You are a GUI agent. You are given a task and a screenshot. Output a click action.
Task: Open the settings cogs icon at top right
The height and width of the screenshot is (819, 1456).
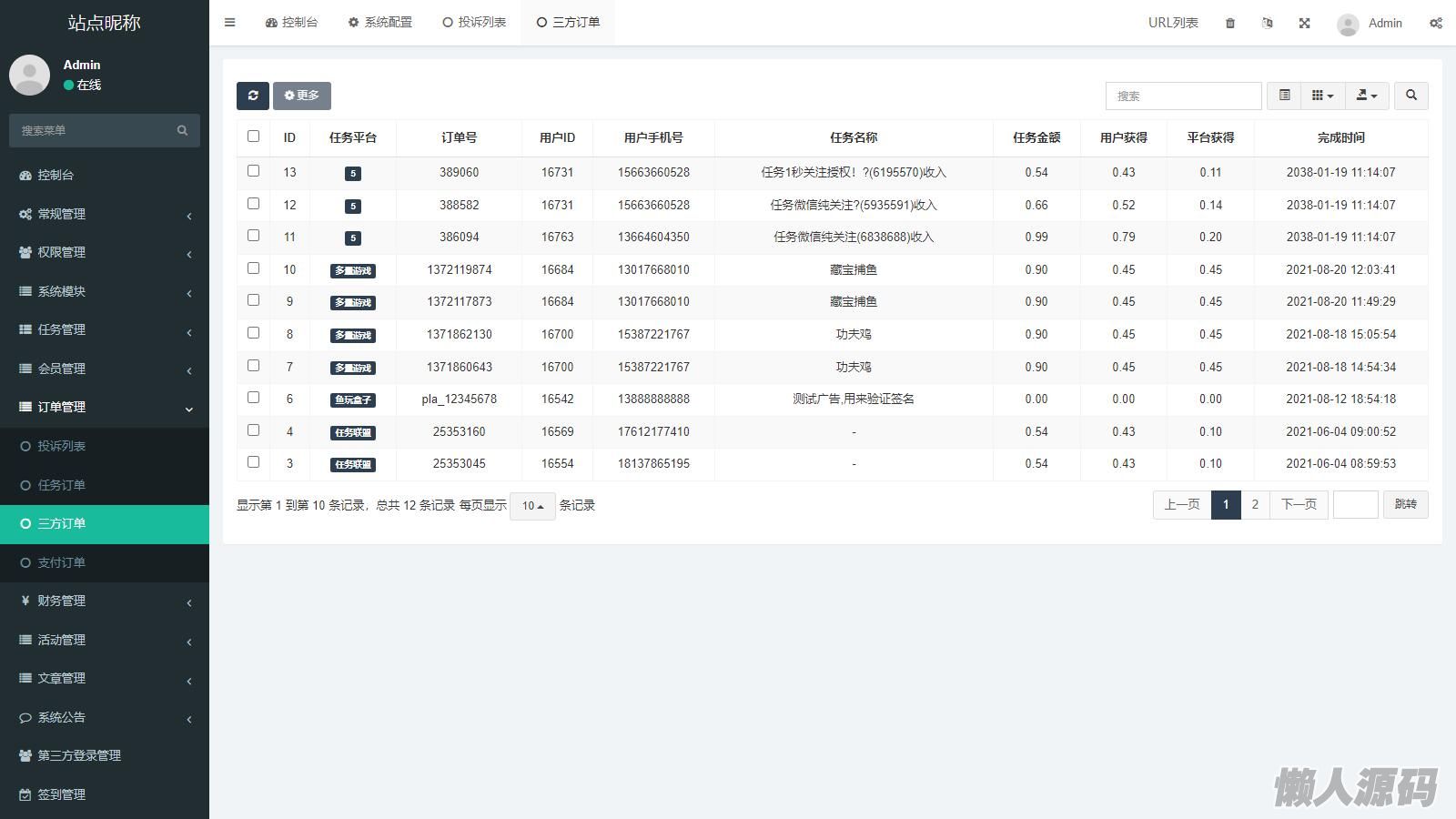1435,23
